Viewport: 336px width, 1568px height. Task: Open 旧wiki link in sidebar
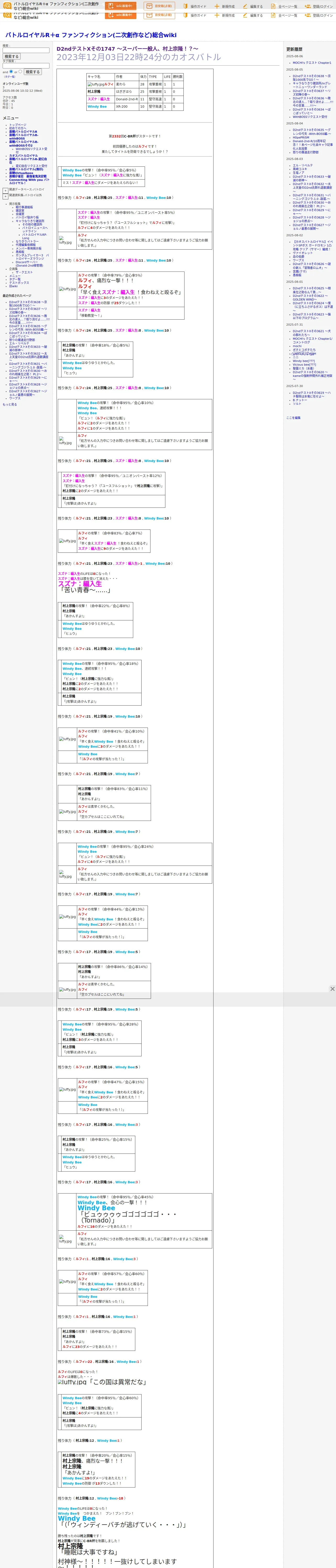(x=13, y=286)
